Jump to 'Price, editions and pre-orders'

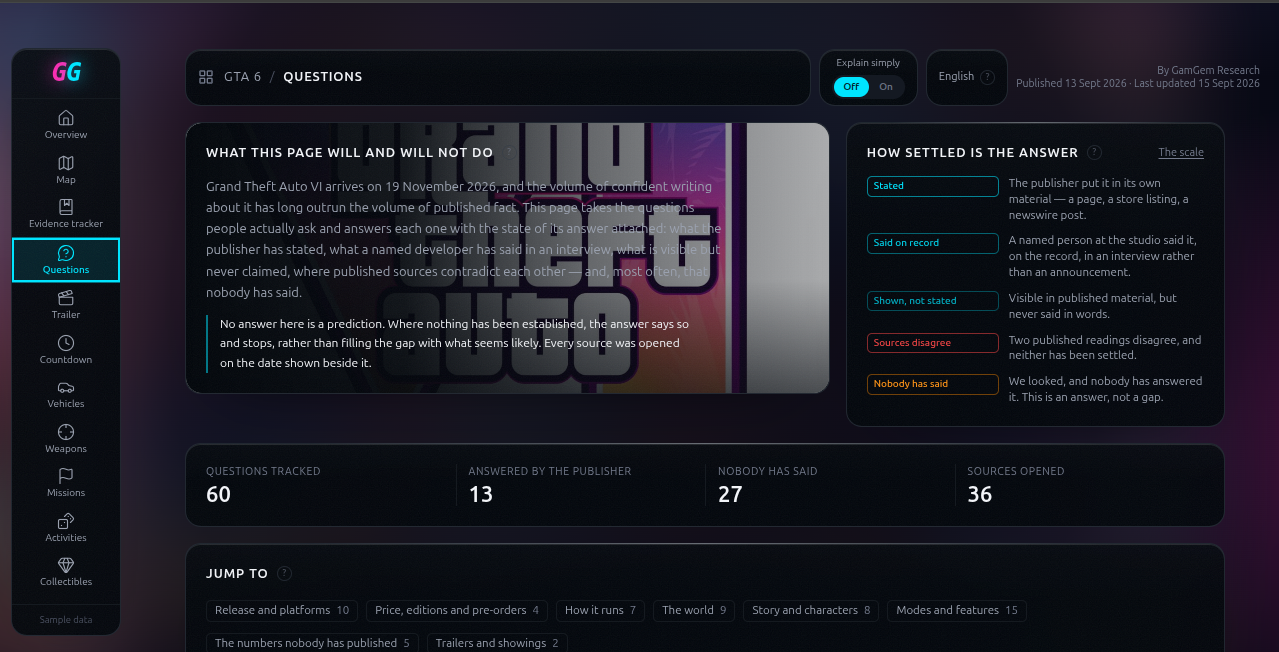pos(457,610)
